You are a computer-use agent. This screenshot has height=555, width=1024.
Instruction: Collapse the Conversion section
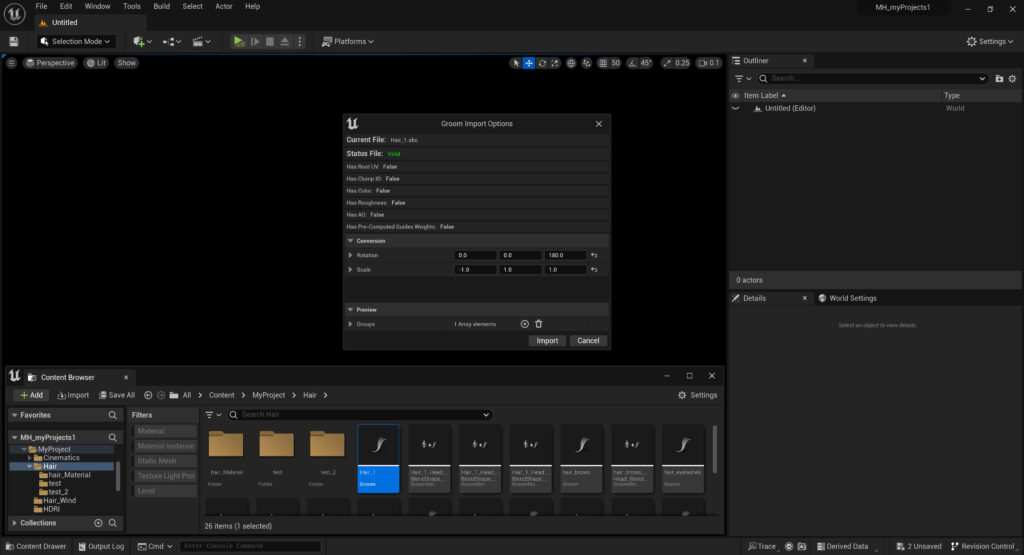[x=350, y=241]
